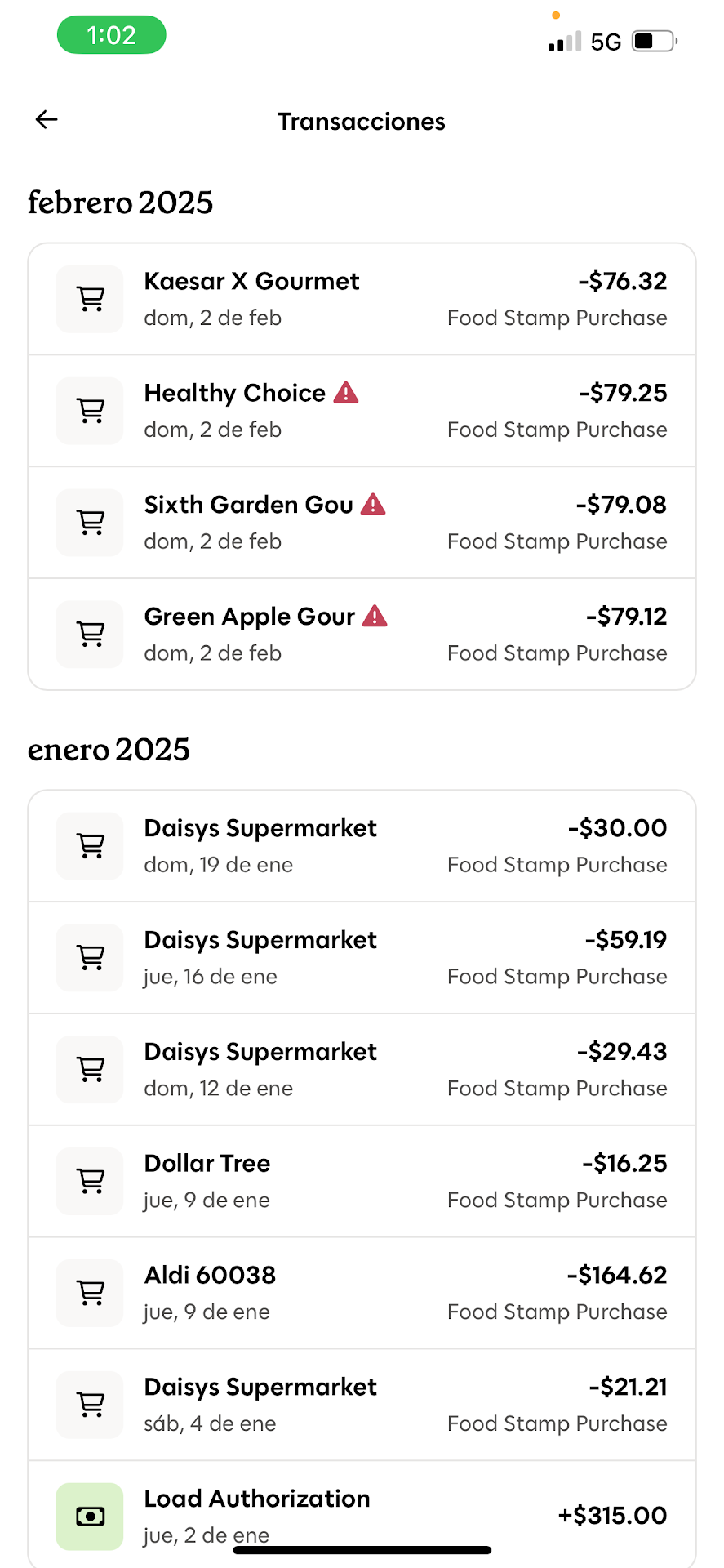The height and width of the screenshot is (1568, 724).
Task: Tap cart icon for Dollar Tree
Action: click(x=90, y=1181)
